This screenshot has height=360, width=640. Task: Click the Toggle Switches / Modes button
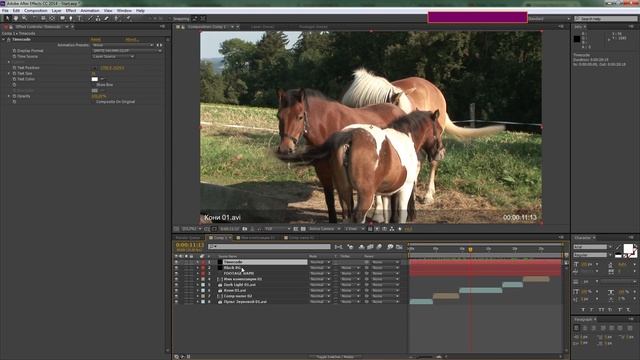coord(335,357)
